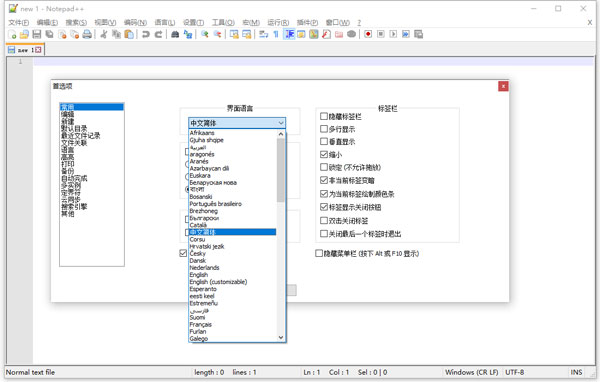Click the Playback macro icon

coord(393,34)
